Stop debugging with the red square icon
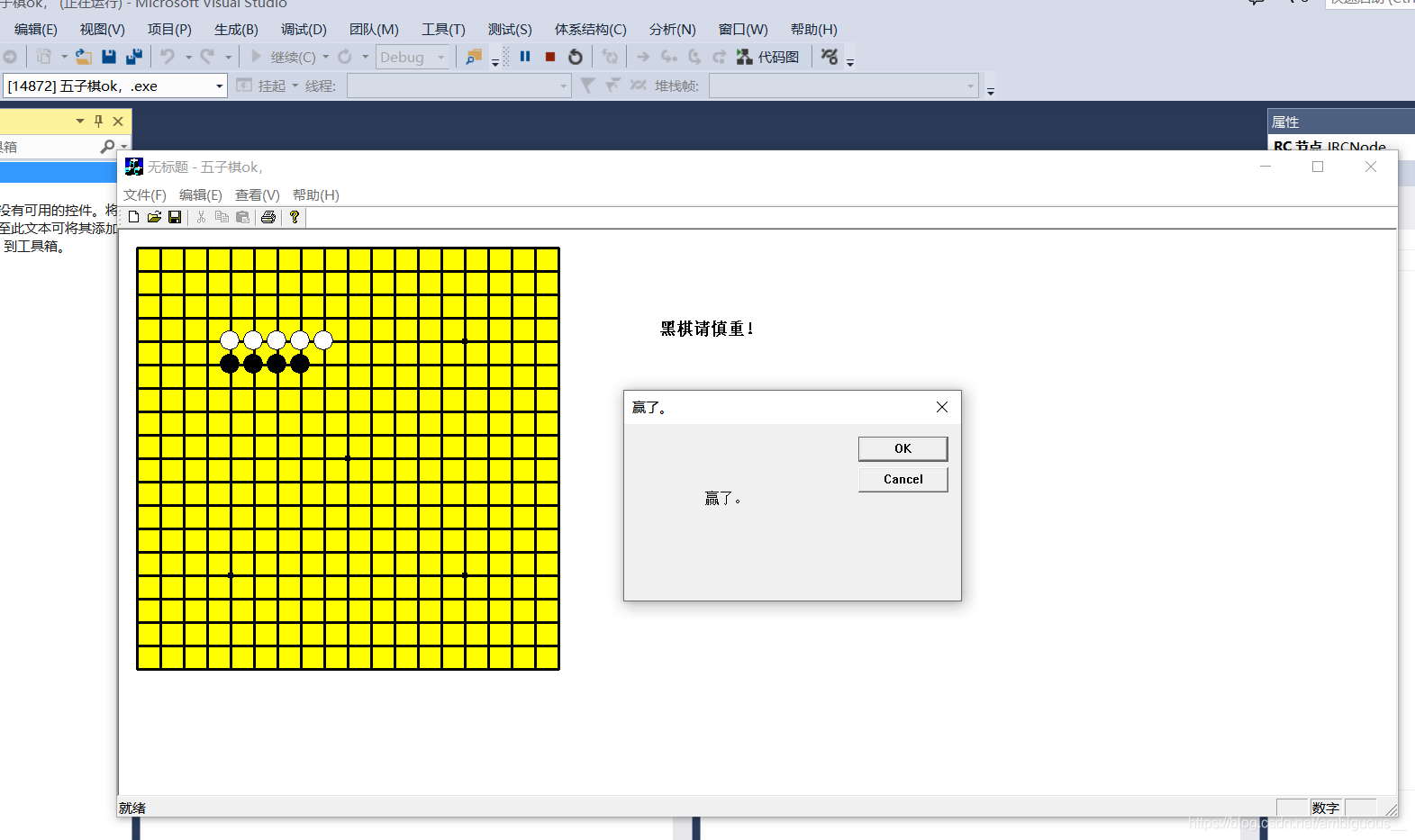The height and width of the screenshot is (840, 1415). click(x=550, y=57)
